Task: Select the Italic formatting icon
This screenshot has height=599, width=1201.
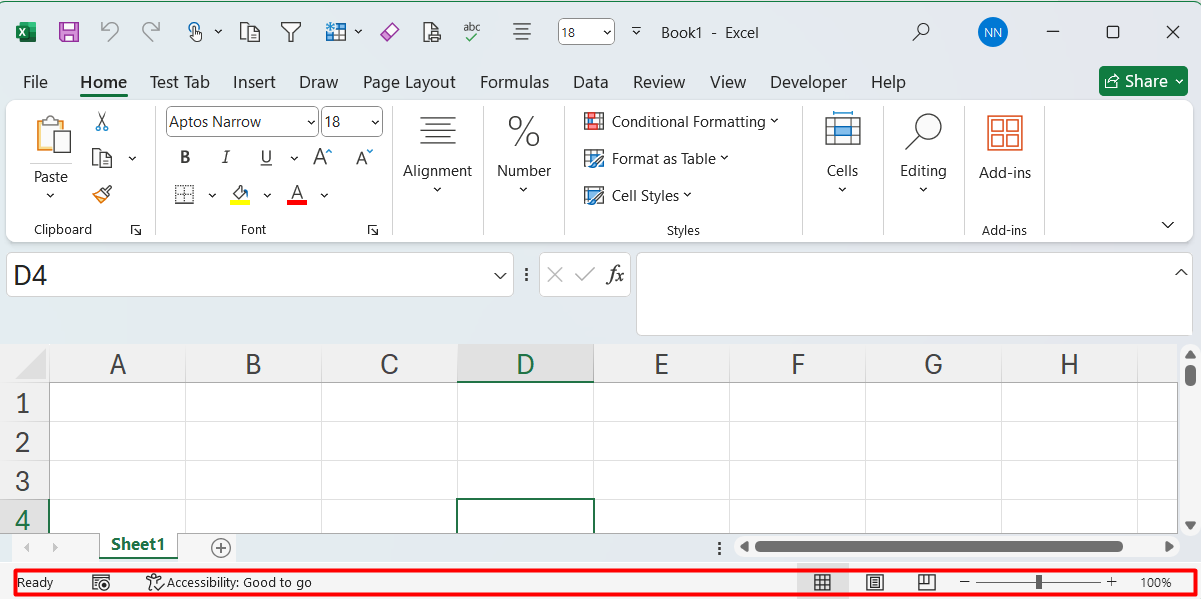Action: pyautogui.click(x=225, y=157)
